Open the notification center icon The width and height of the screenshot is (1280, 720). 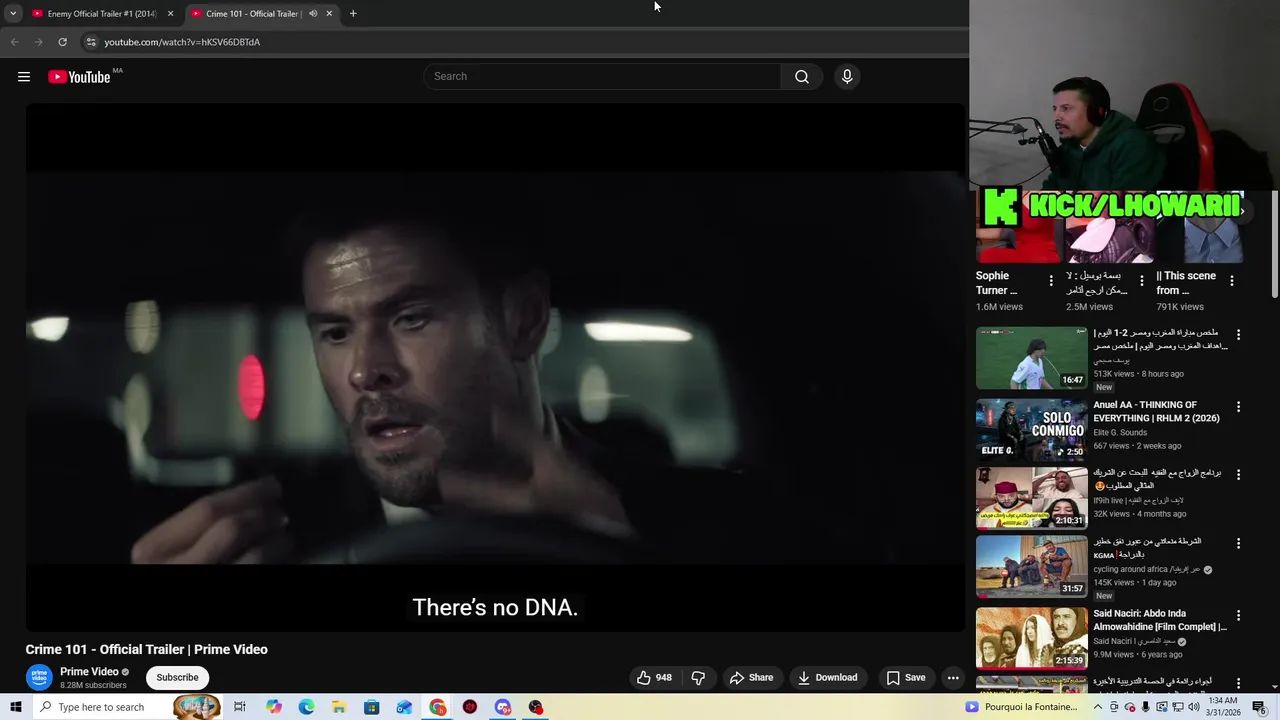click(1259, 707)
